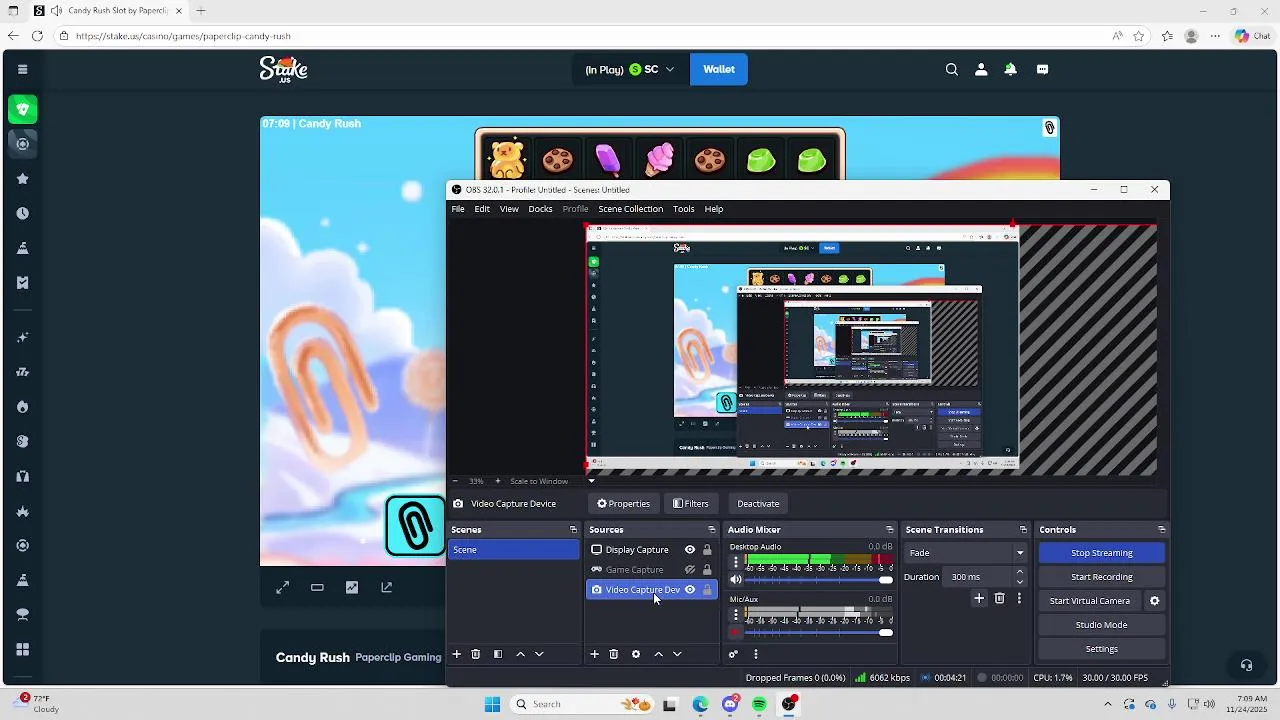
Task: Open In Play SC currency dropdown
Action: pos(630,69)
